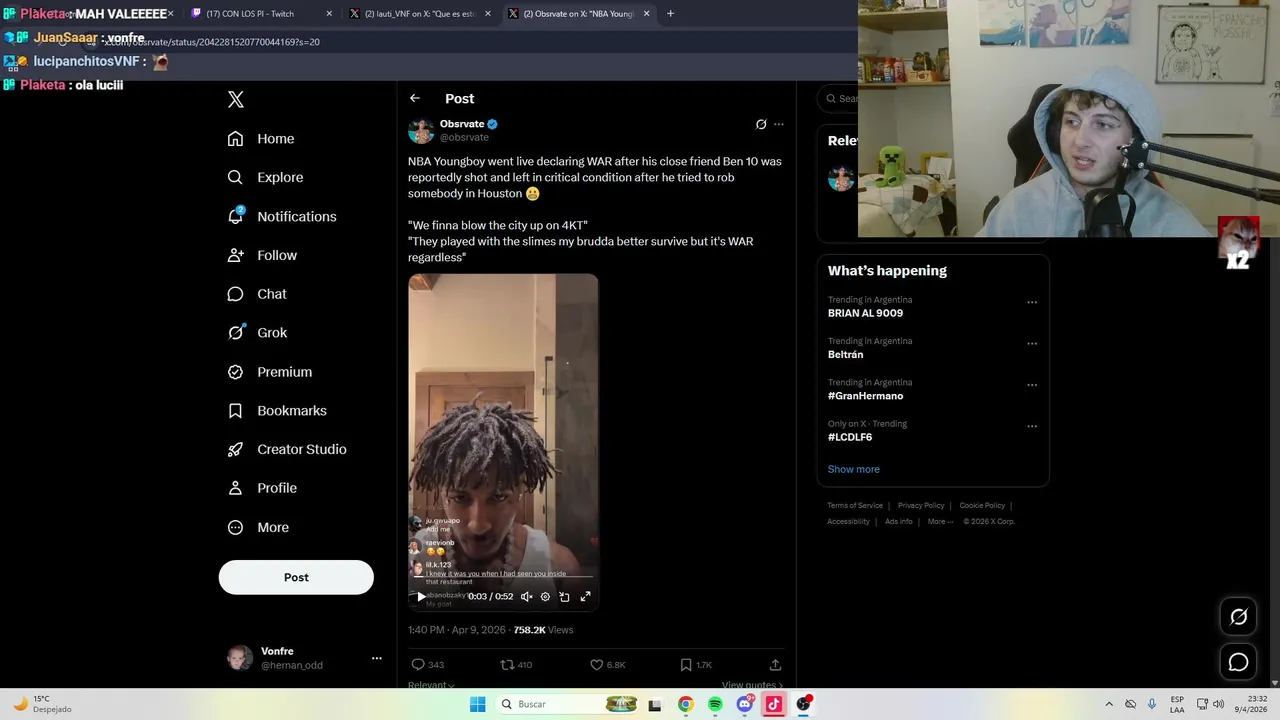
Task: Click the taskbar Buscar search box
Action: tap(567, 704)
